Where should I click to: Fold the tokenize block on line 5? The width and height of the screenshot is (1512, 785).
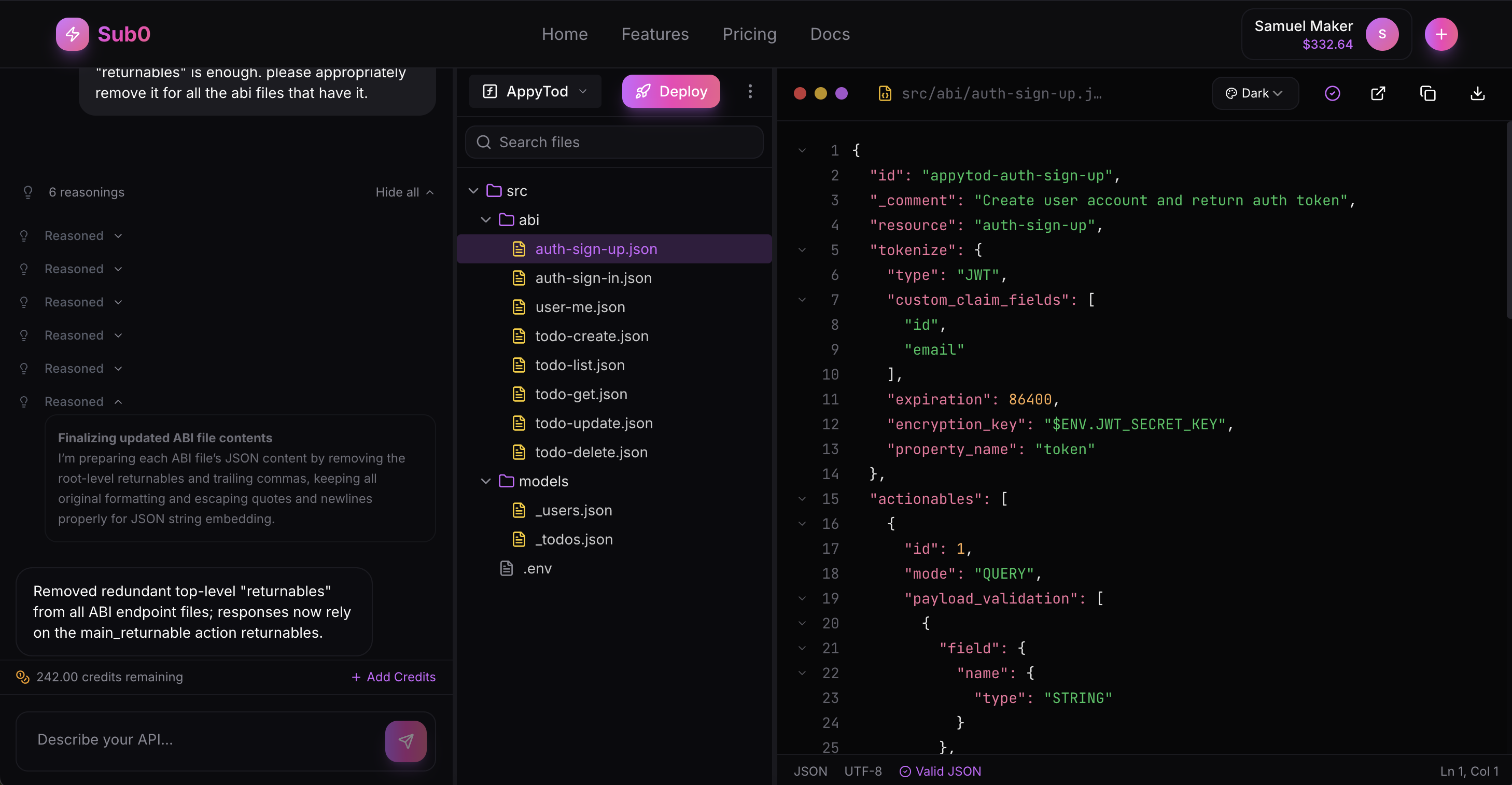tap(802, 250)
